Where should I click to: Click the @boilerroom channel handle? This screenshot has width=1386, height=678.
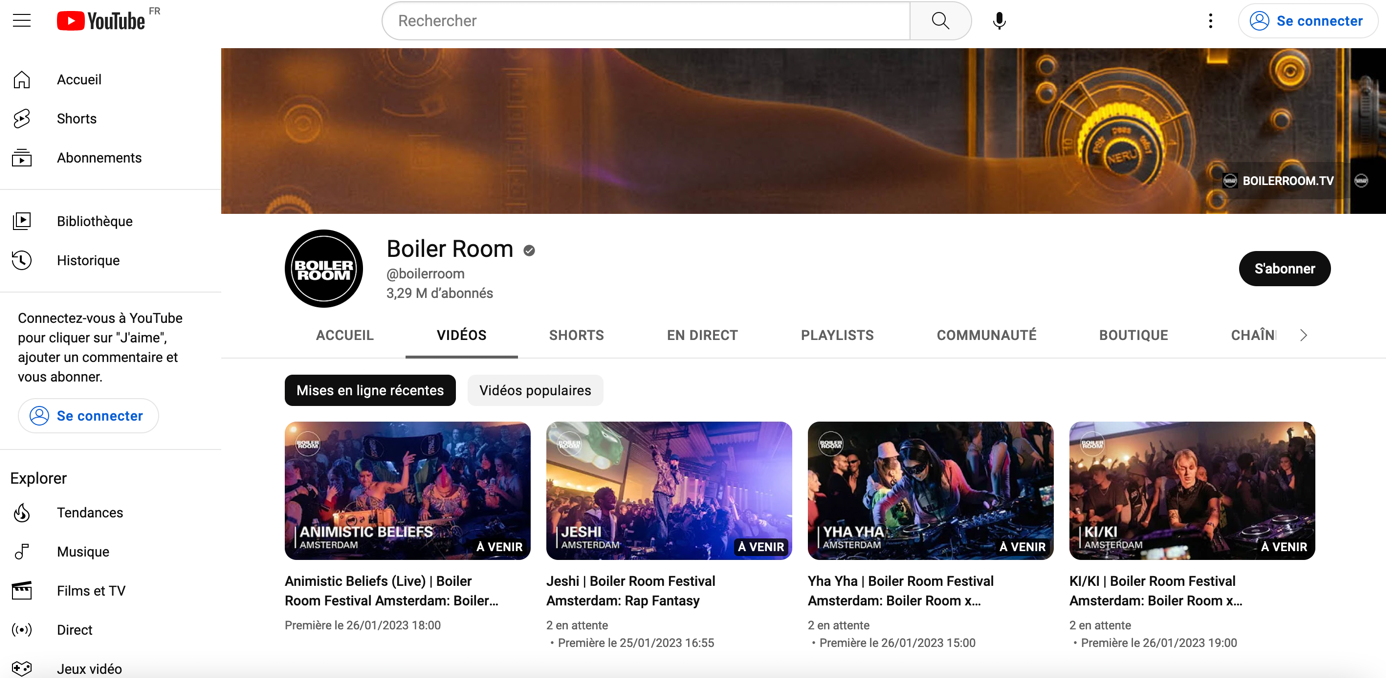click(x=426, y=274)
